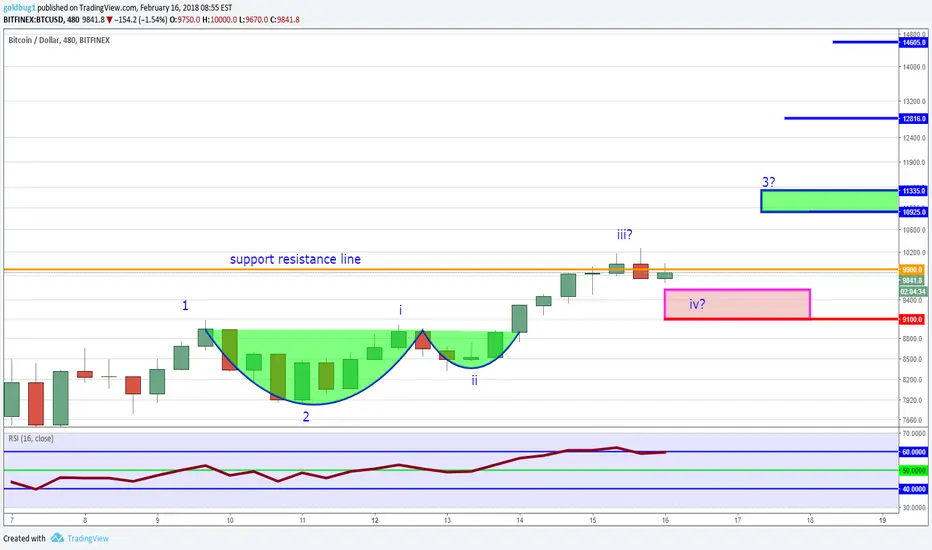
Task: Click date 19 on the time axis
Action: tap(882, 520)
